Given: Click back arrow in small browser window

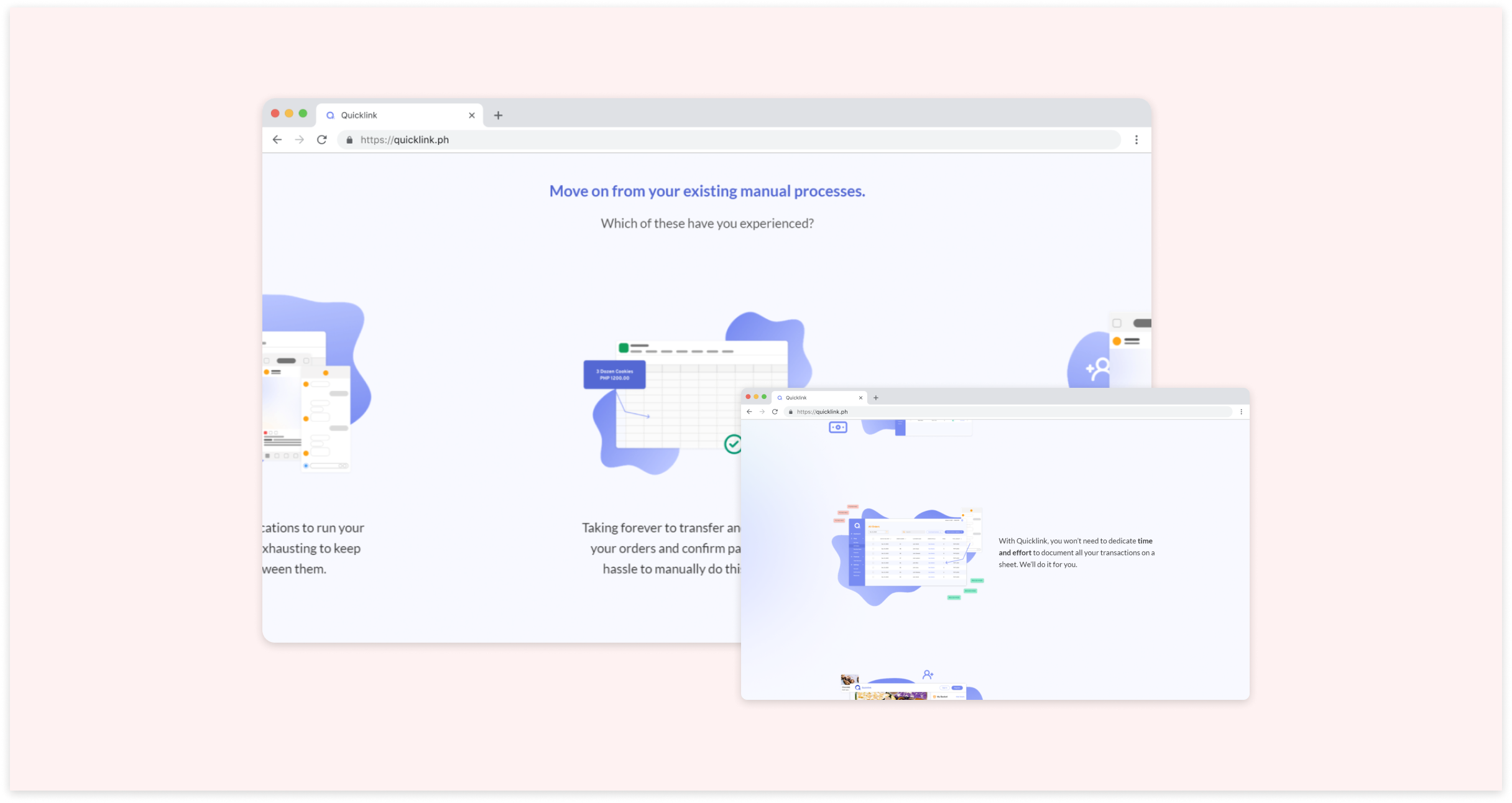Looking at the screenshot, I should click(749, 411).
